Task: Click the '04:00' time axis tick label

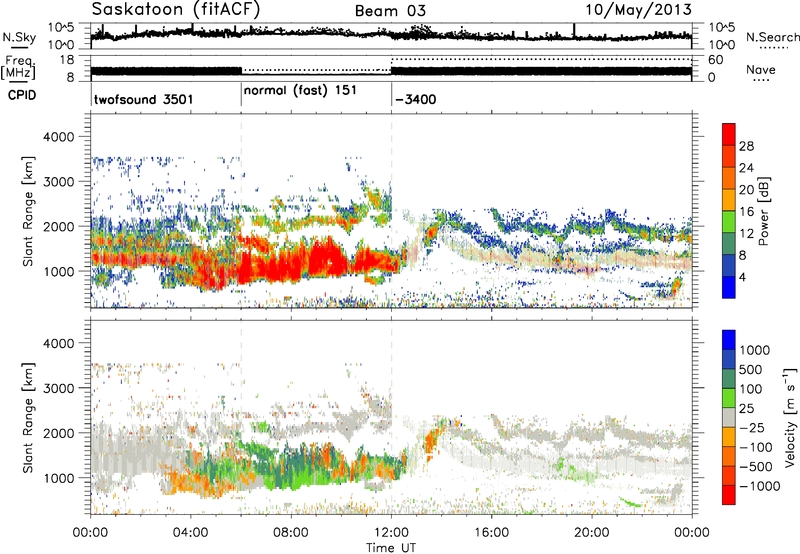Action: click(191, 533)
